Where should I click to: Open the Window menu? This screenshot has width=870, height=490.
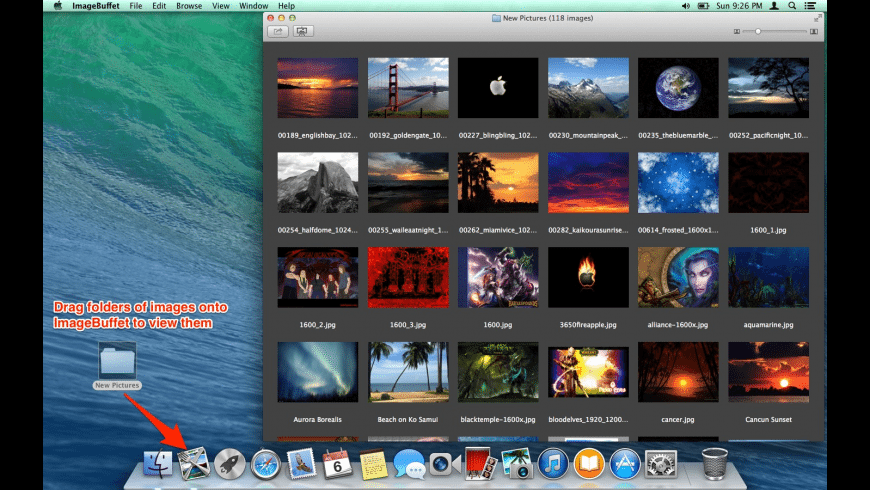click(x=254, y=6)
